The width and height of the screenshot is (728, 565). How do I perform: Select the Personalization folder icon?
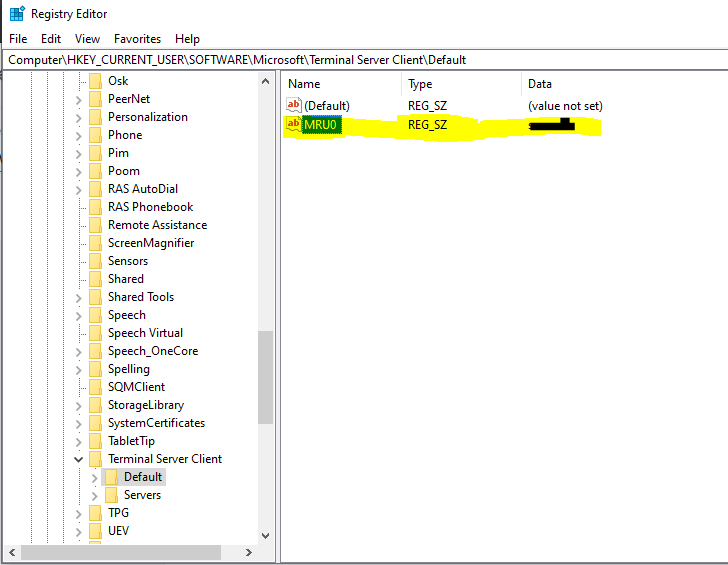point(95,117)
